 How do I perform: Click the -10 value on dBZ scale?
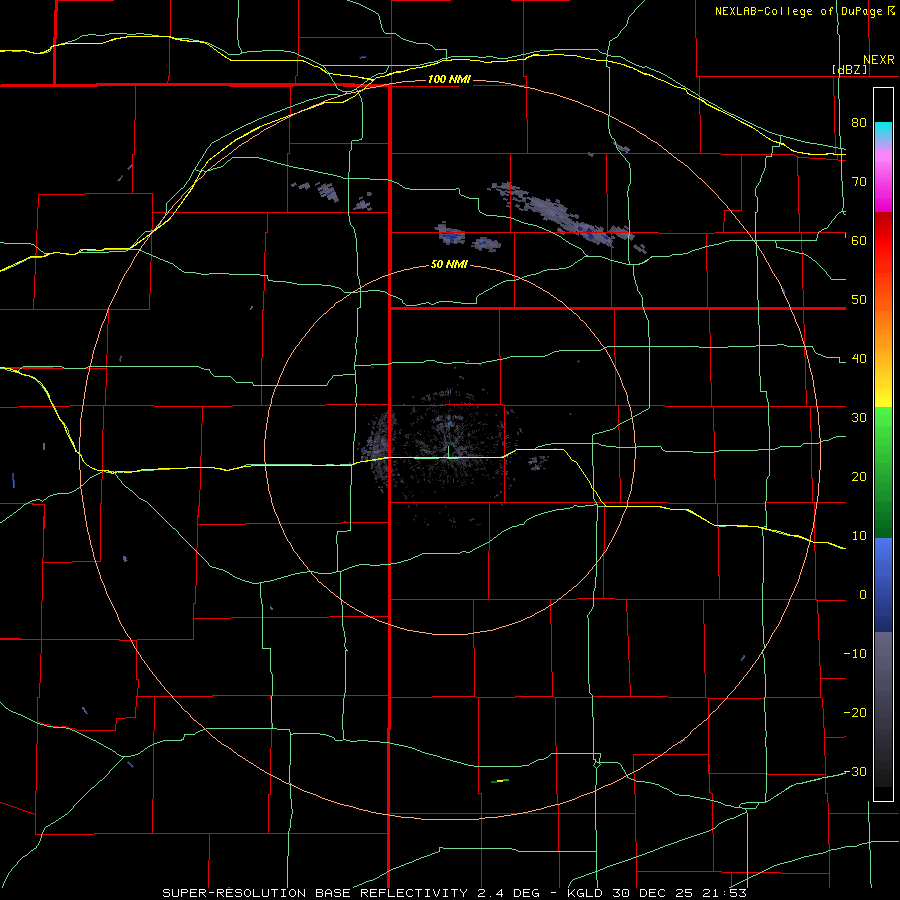coord(855,654)
